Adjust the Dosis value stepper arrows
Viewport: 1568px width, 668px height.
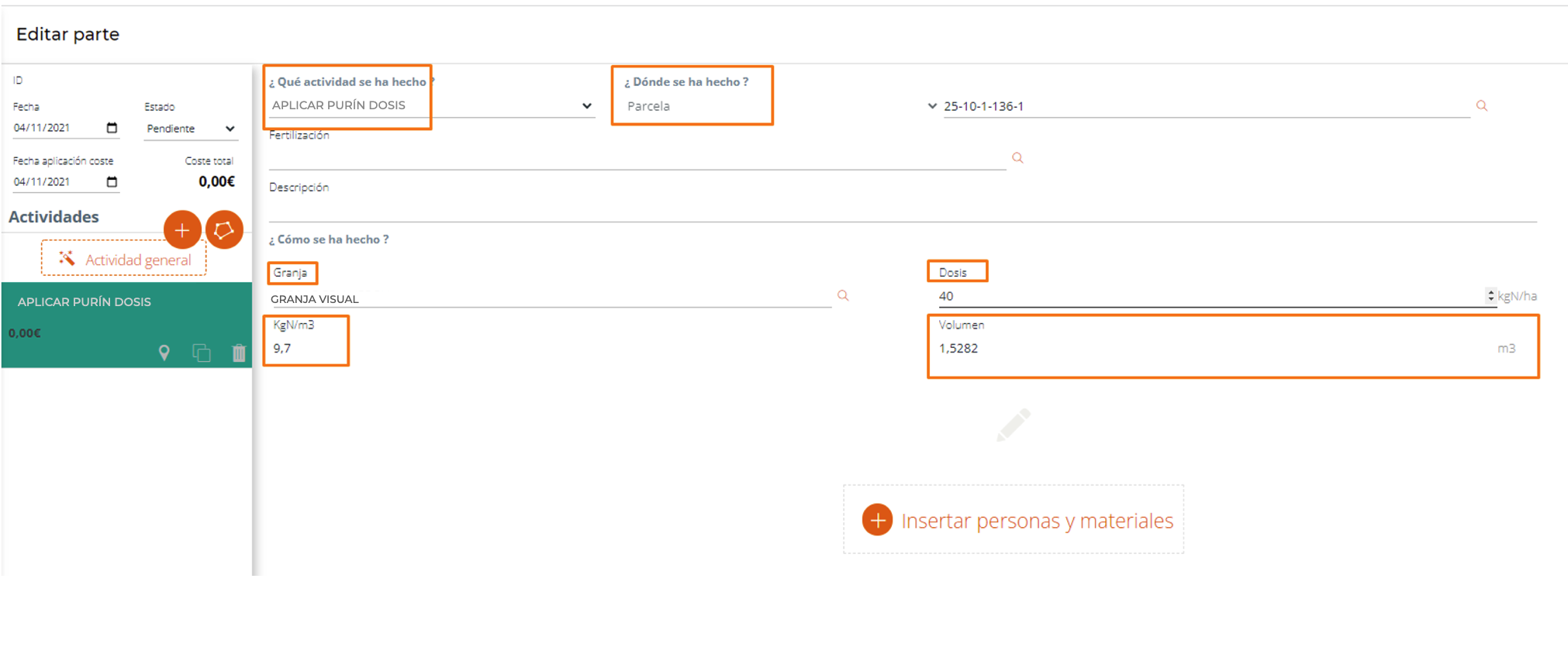point(1490,295)
